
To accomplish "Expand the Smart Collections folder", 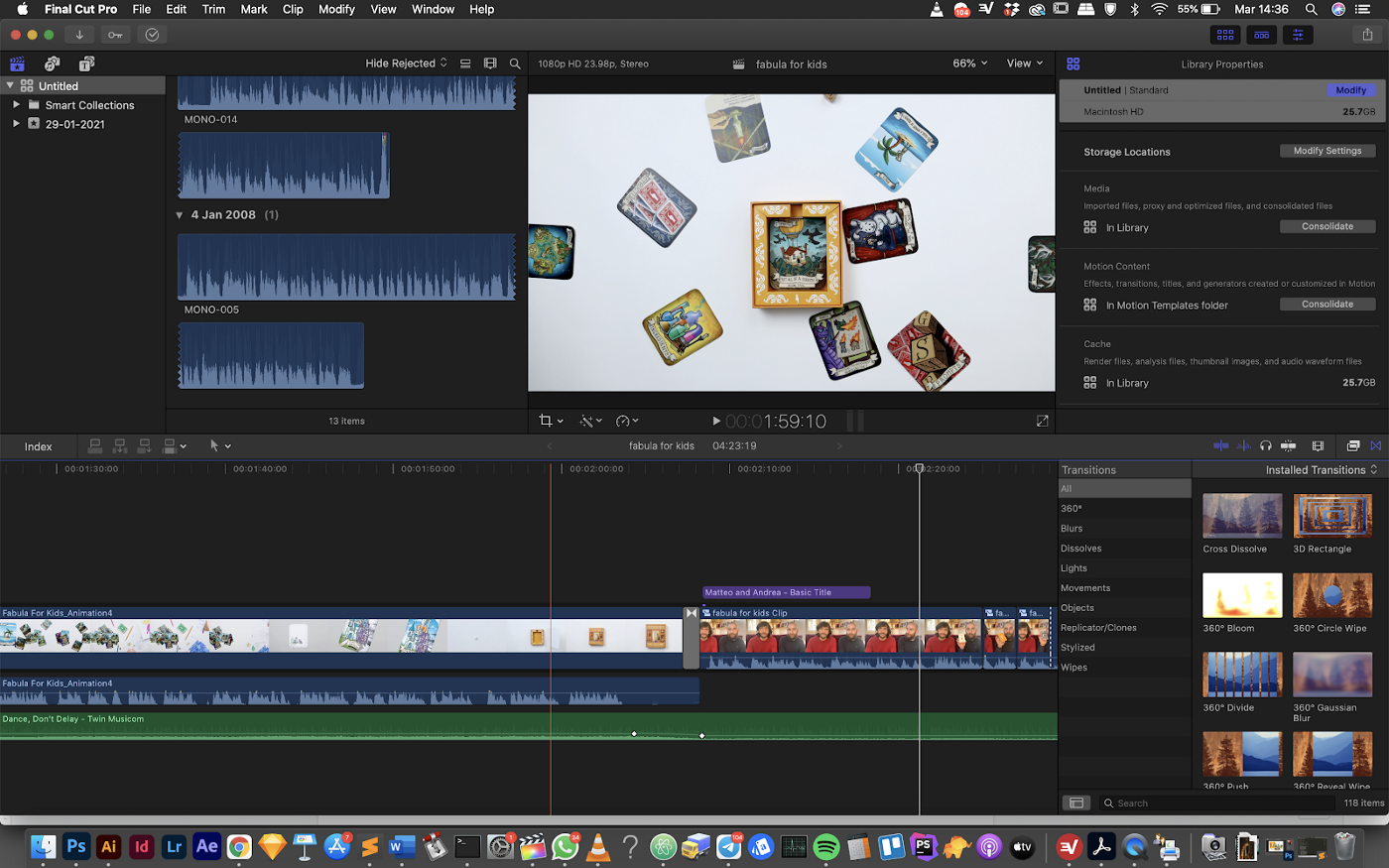I will coord(16,104).
